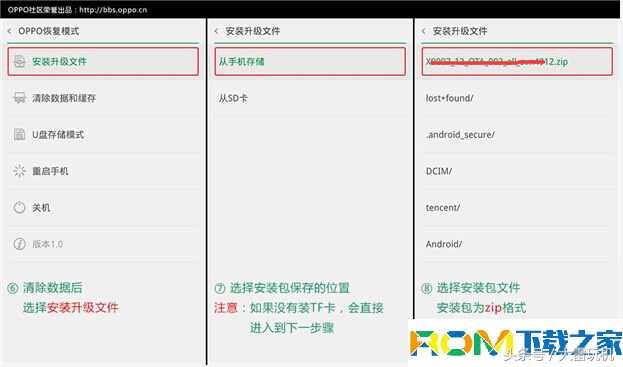The width and height of the screenshot is (623, 367).
Task: Tap 关机 to power off
Action: point(103,208)
